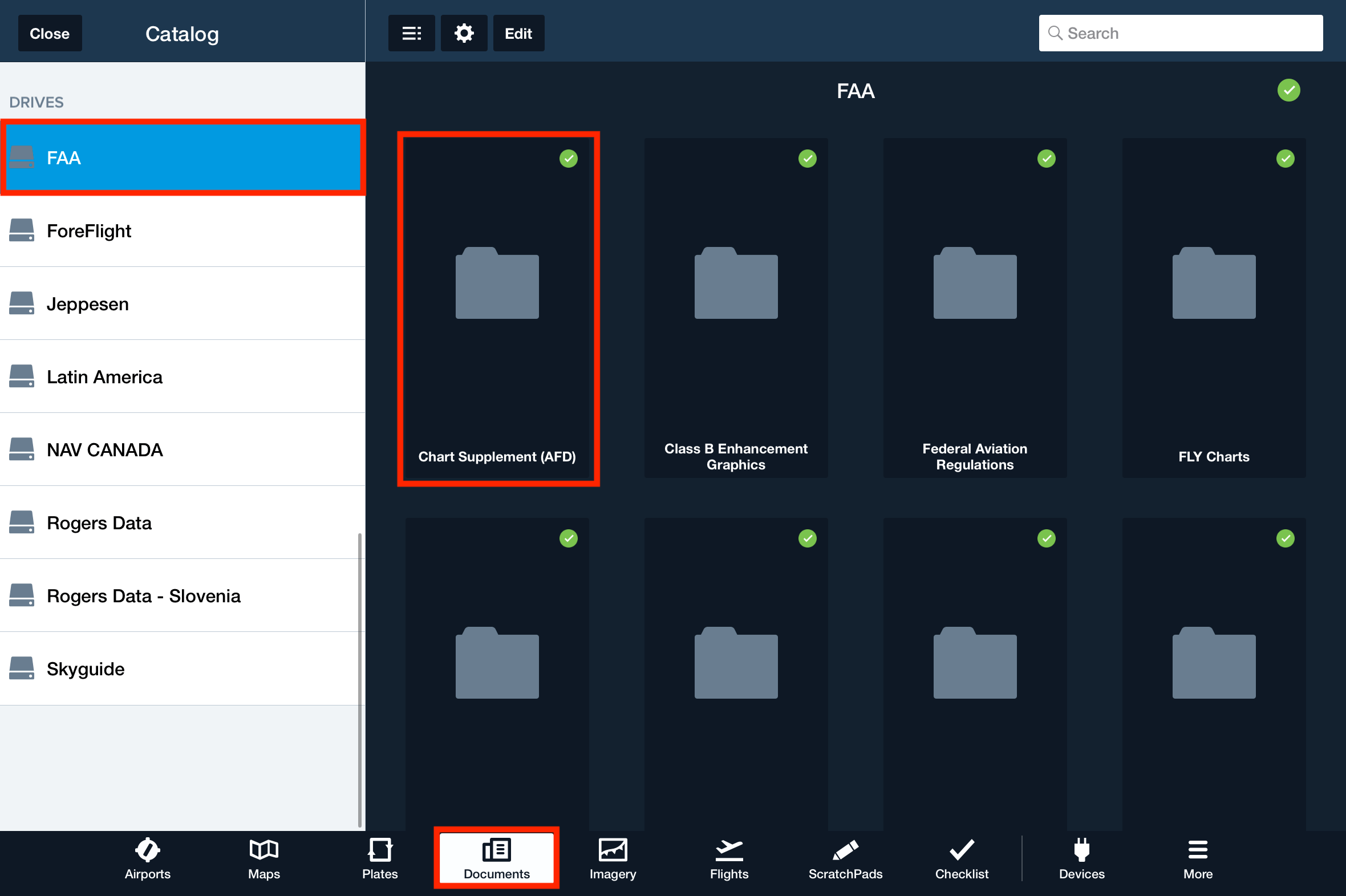Open the More menu
Viewport: 1346px width, 896px height.
pyautogui.click(x=1198, y=858)
